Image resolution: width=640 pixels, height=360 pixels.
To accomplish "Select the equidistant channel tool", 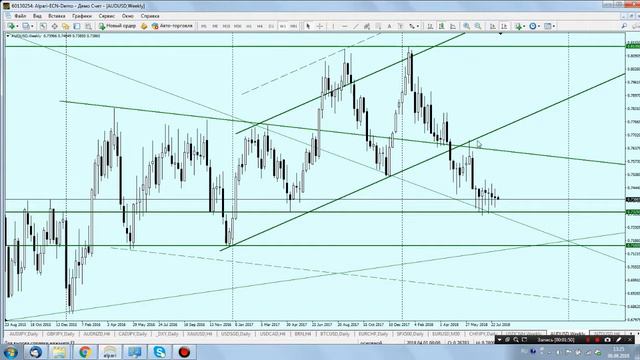I will pyautogui.click(x=367, y=26).
